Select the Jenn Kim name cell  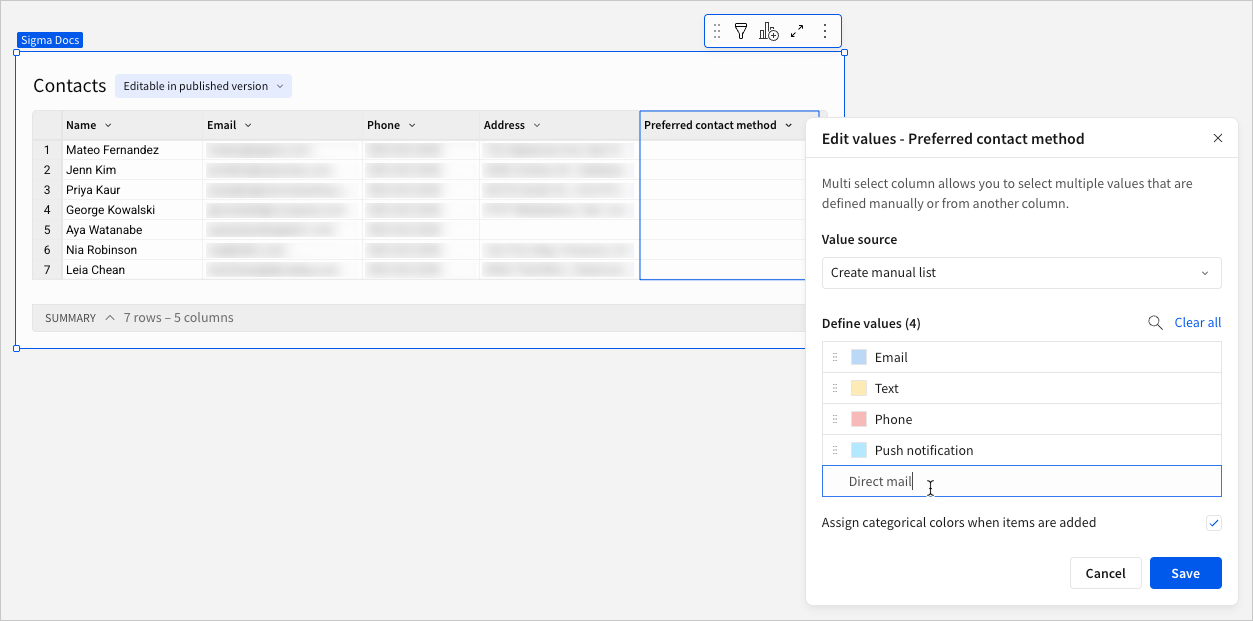click(133, 170)
